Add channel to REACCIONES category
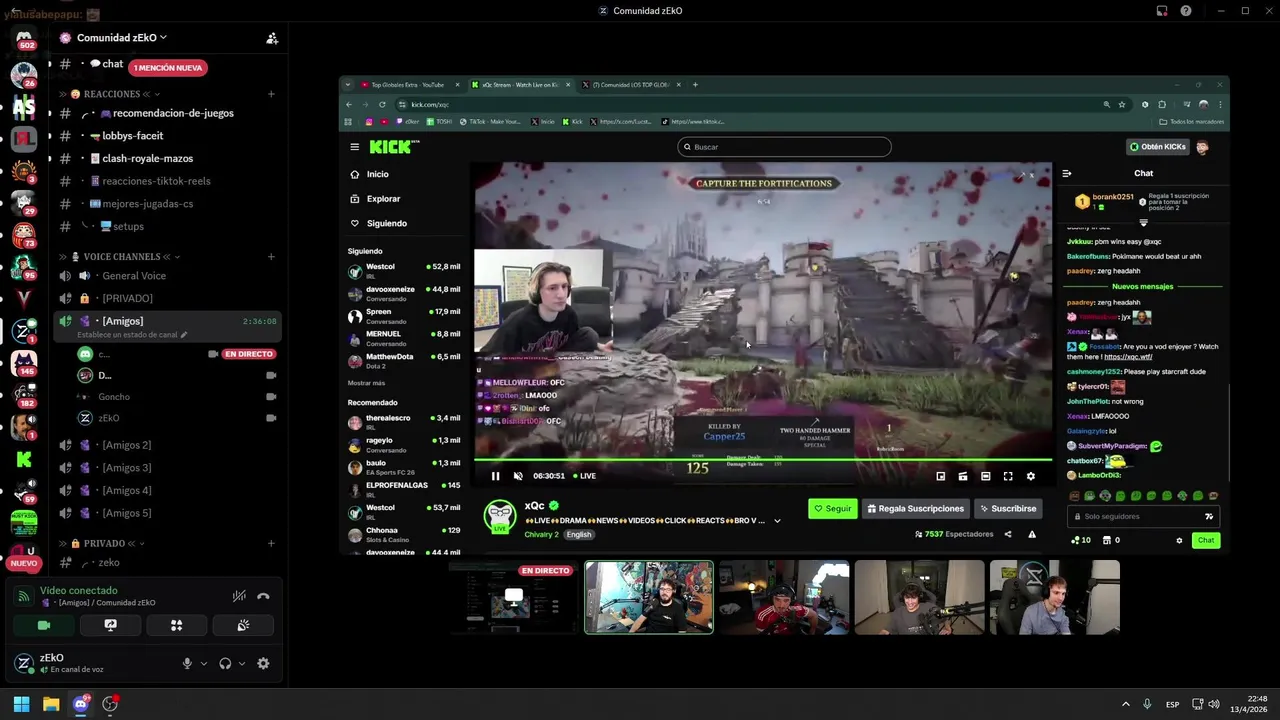This screenshot has height=720, width=1280. point(271,94)
